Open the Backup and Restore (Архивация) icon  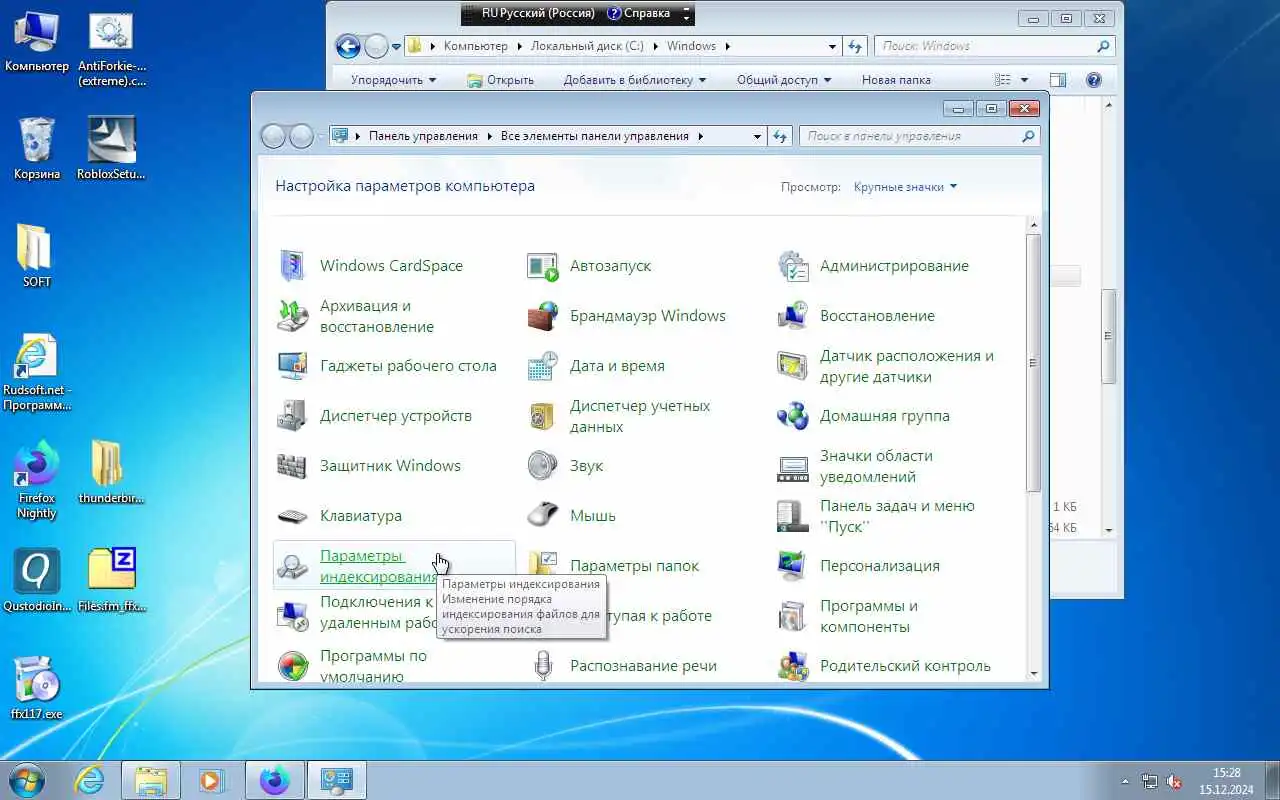click(x=292, y=316)
